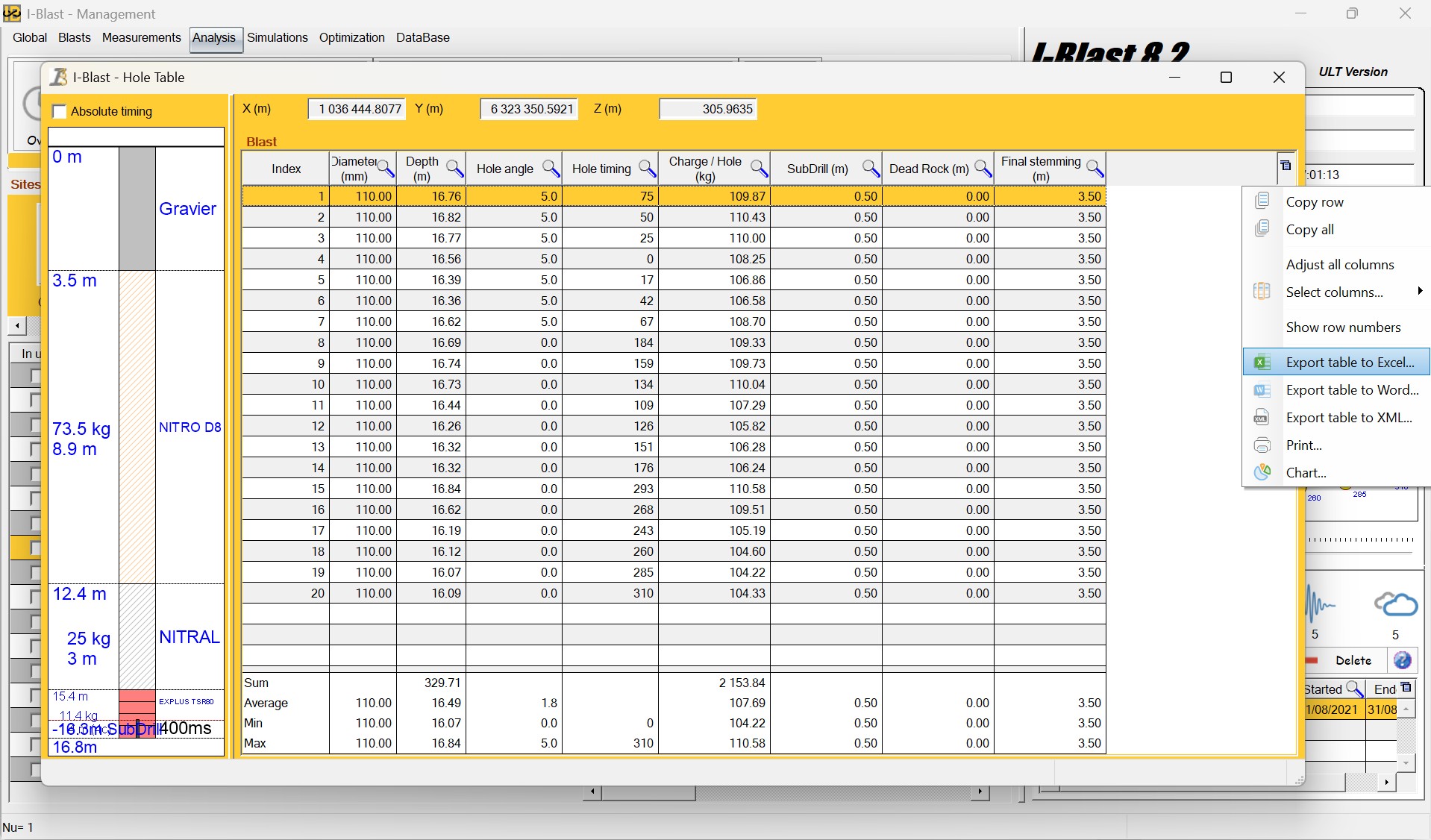
Task: Toggle the Absolute timing checkbox
Action: [x=60, y=111]
